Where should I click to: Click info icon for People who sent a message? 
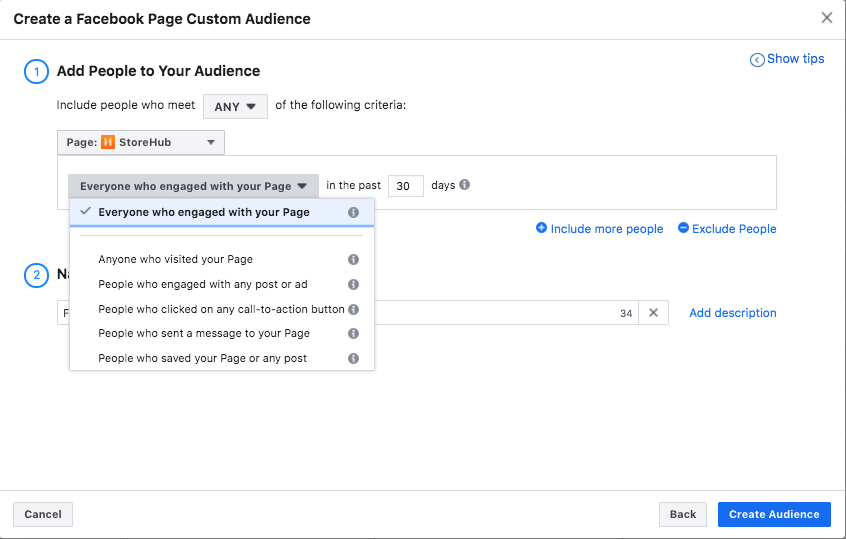coord(353,333)
